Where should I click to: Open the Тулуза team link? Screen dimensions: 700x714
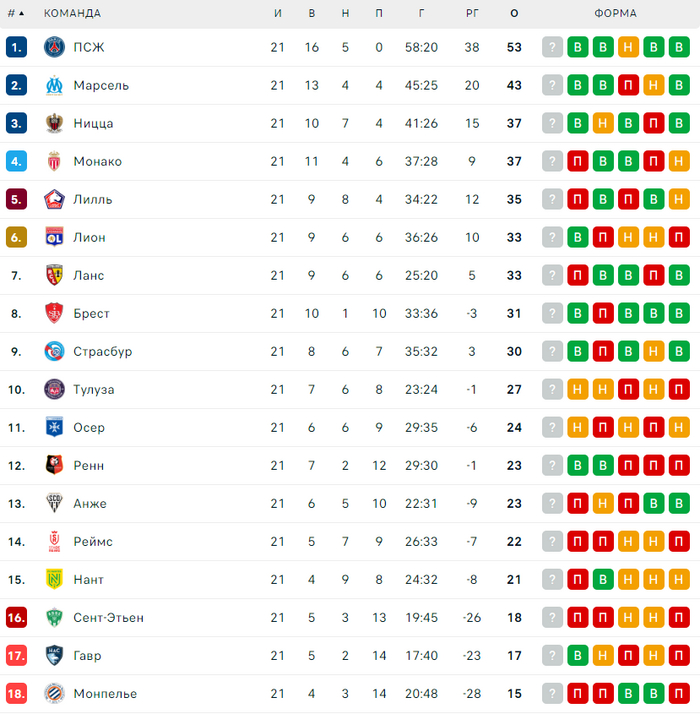(94, 389)
